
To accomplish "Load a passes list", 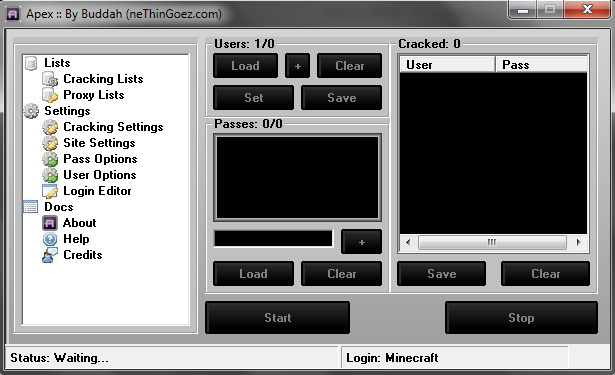I will coord(253,274).
